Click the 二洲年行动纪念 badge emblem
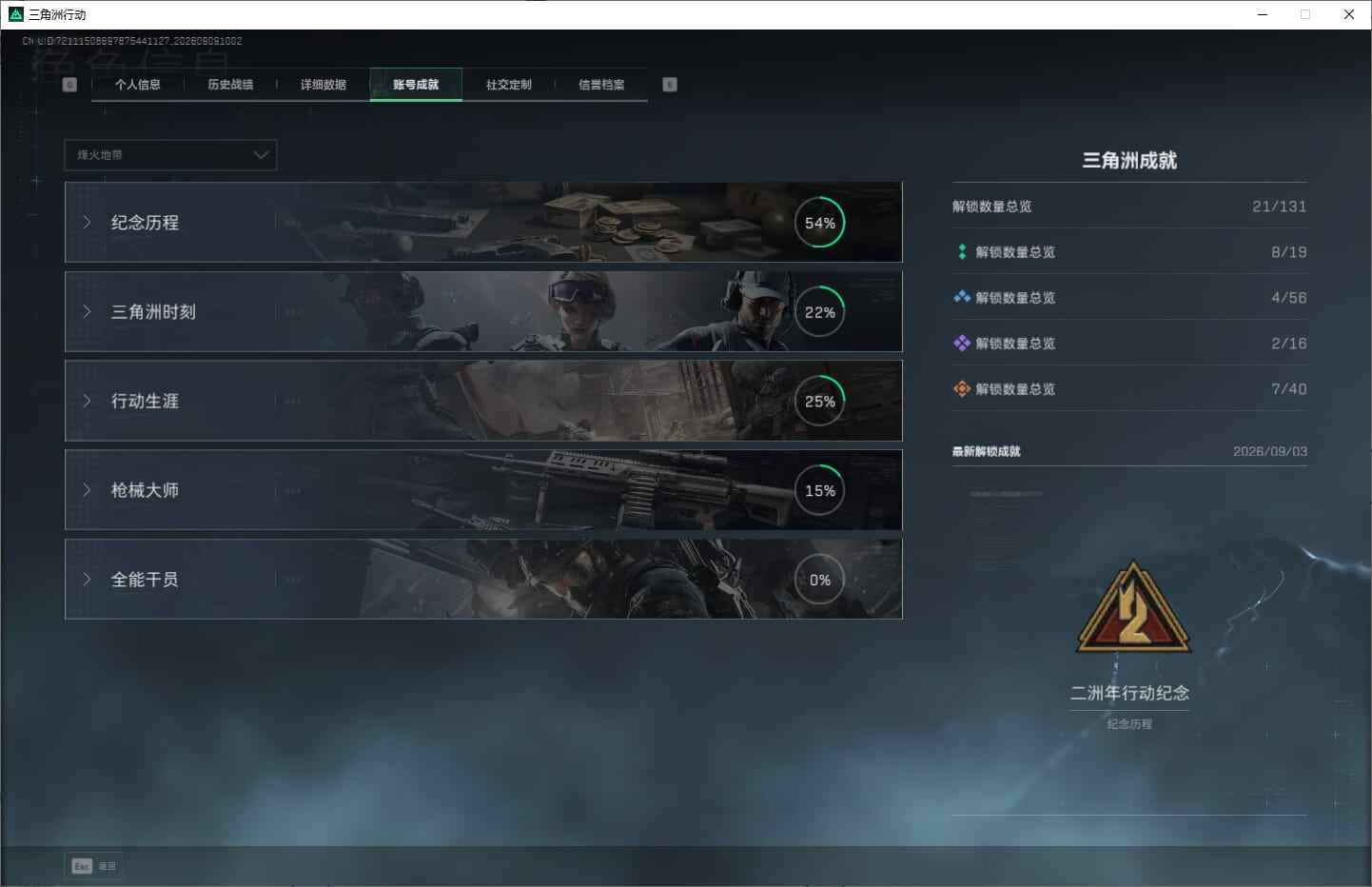The width and height of the screenshot is (1372, 887). click(1133, 609)
